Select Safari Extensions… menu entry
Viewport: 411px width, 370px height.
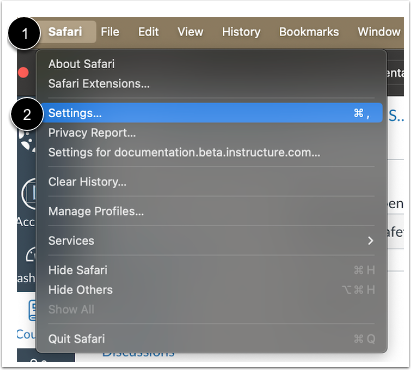(x=211, y=84)
